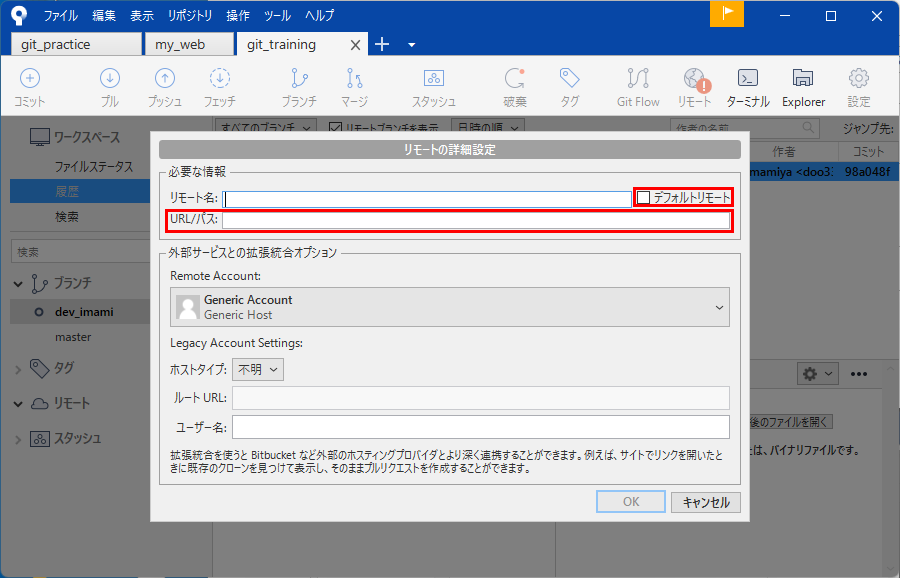The height and width of the screenshot is (578, 900).
Task: Click the リモート名 text field
Action: click(428, 198)
